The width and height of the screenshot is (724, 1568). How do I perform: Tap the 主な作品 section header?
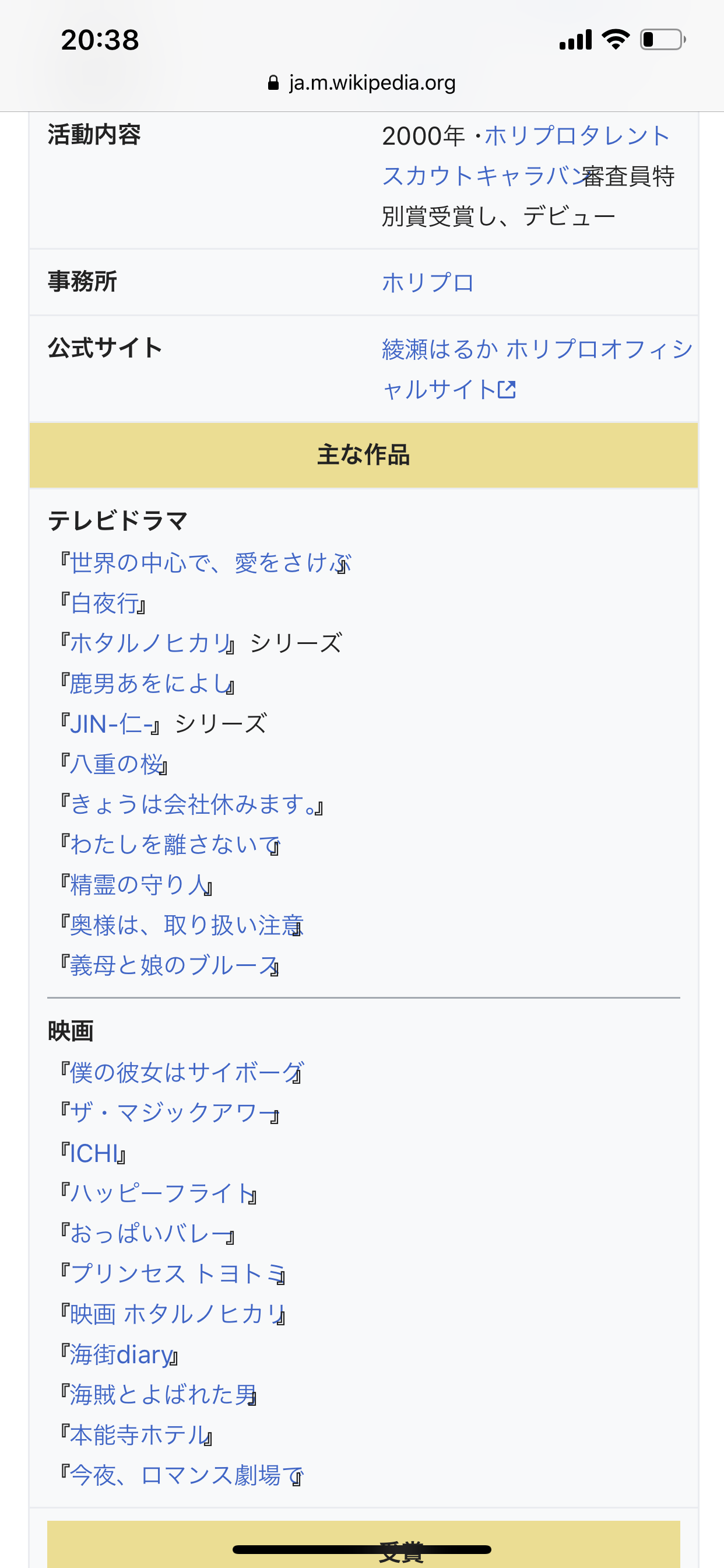point(364,454)
